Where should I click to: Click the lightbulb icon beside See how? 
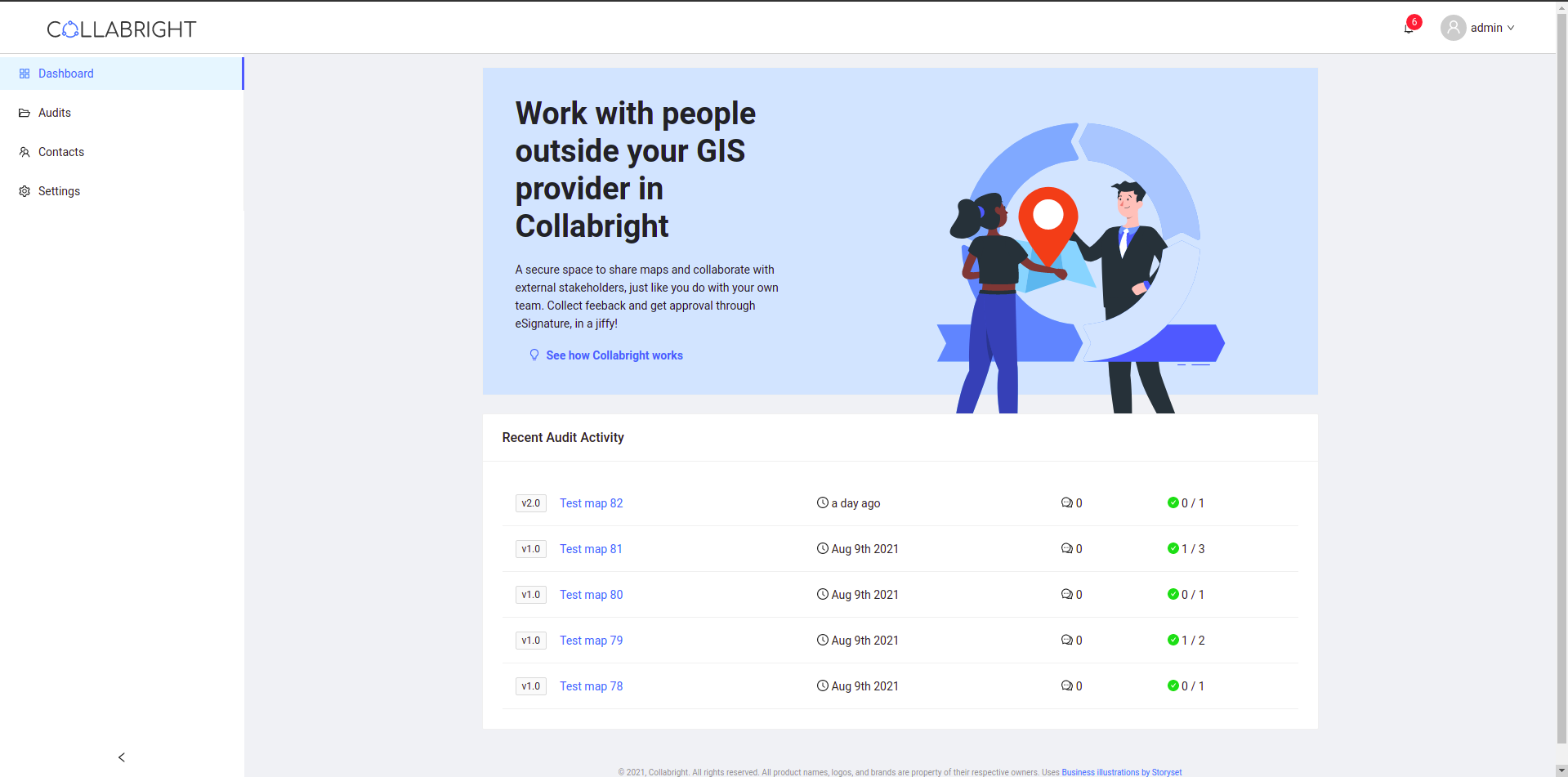[534, 355]
